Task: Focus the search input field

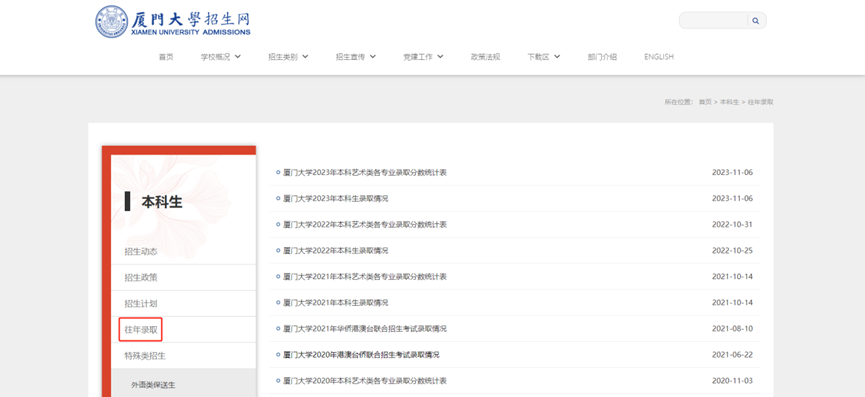Action: [x=714, y=21]
